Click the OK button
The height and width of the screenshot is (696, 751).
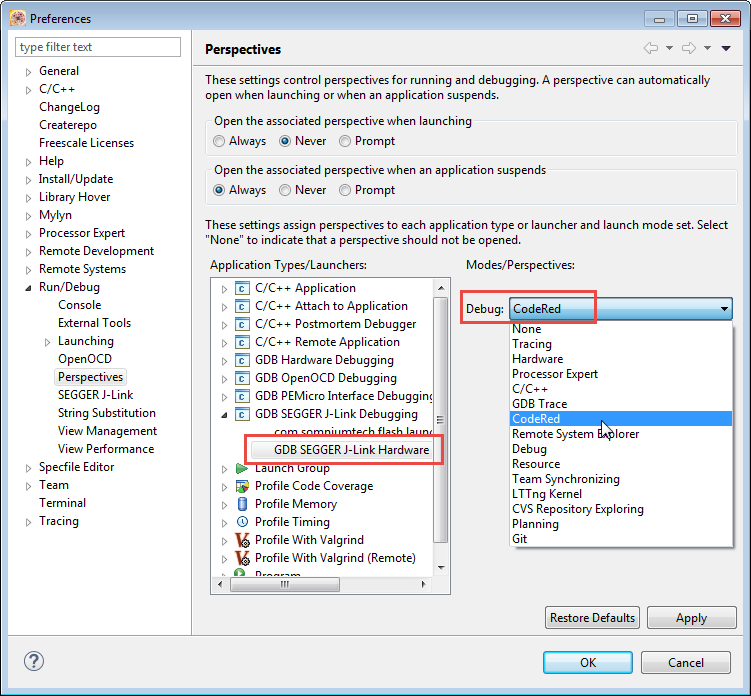(587, 662)
